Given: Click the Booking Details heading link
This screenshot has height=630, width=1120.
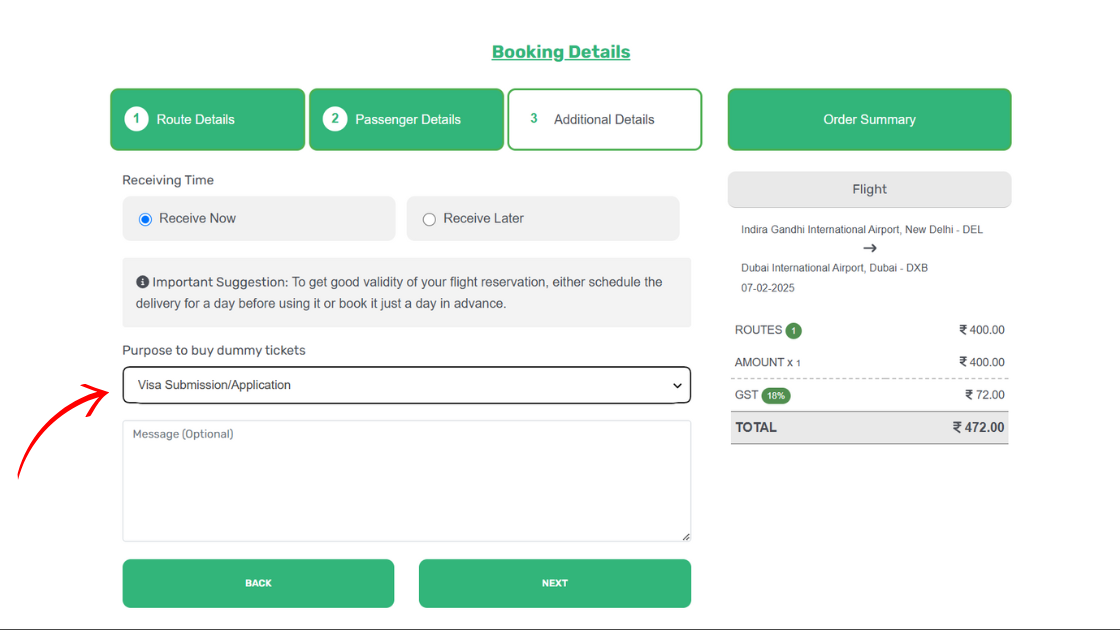Looking at the screenshot, I should 560,52.
